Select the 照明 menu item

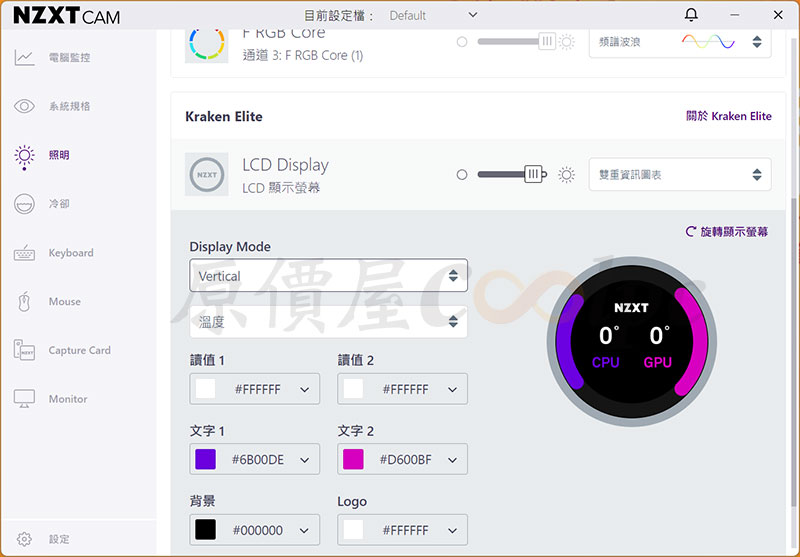(59, 155)
